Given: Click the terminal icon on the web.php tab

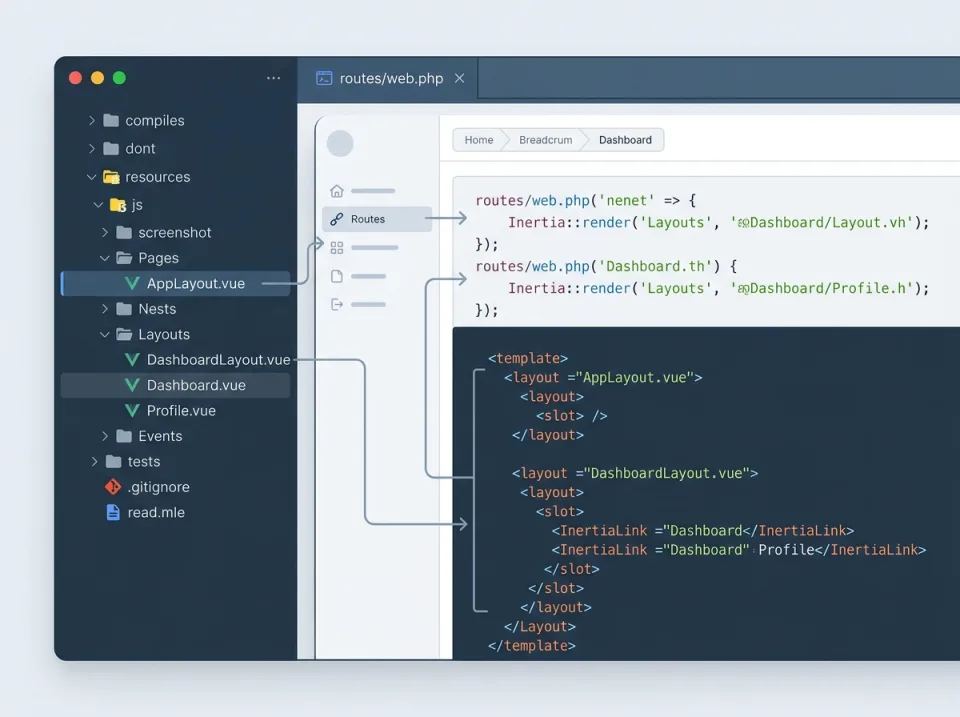Looking at the screenshot, I should (324, 78).
